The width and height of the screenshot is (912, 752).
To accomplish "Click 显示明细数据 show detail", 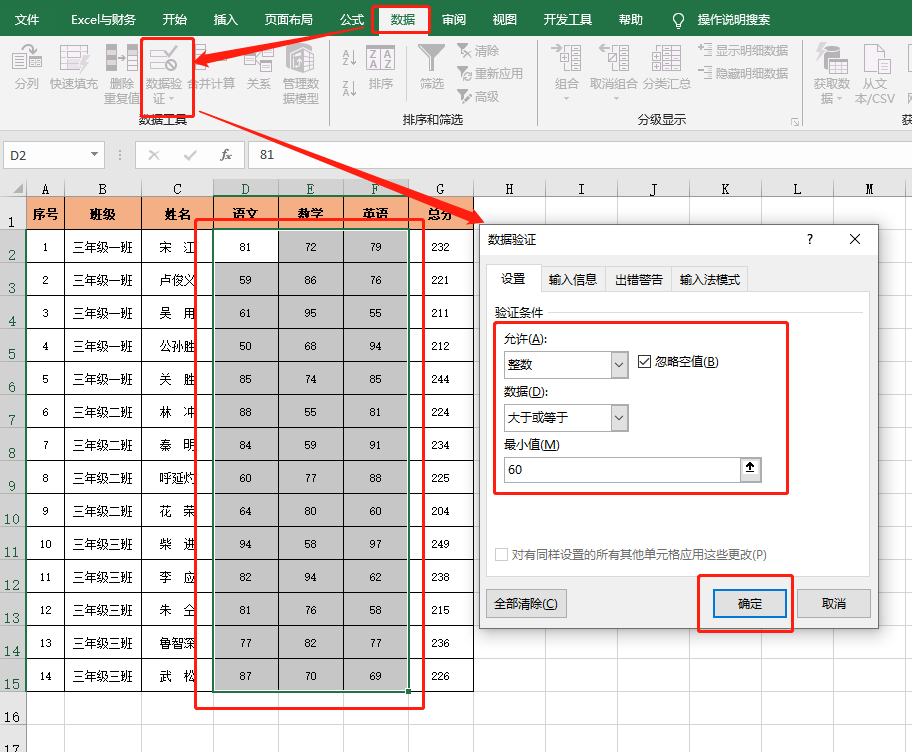I will pos(743,50).
